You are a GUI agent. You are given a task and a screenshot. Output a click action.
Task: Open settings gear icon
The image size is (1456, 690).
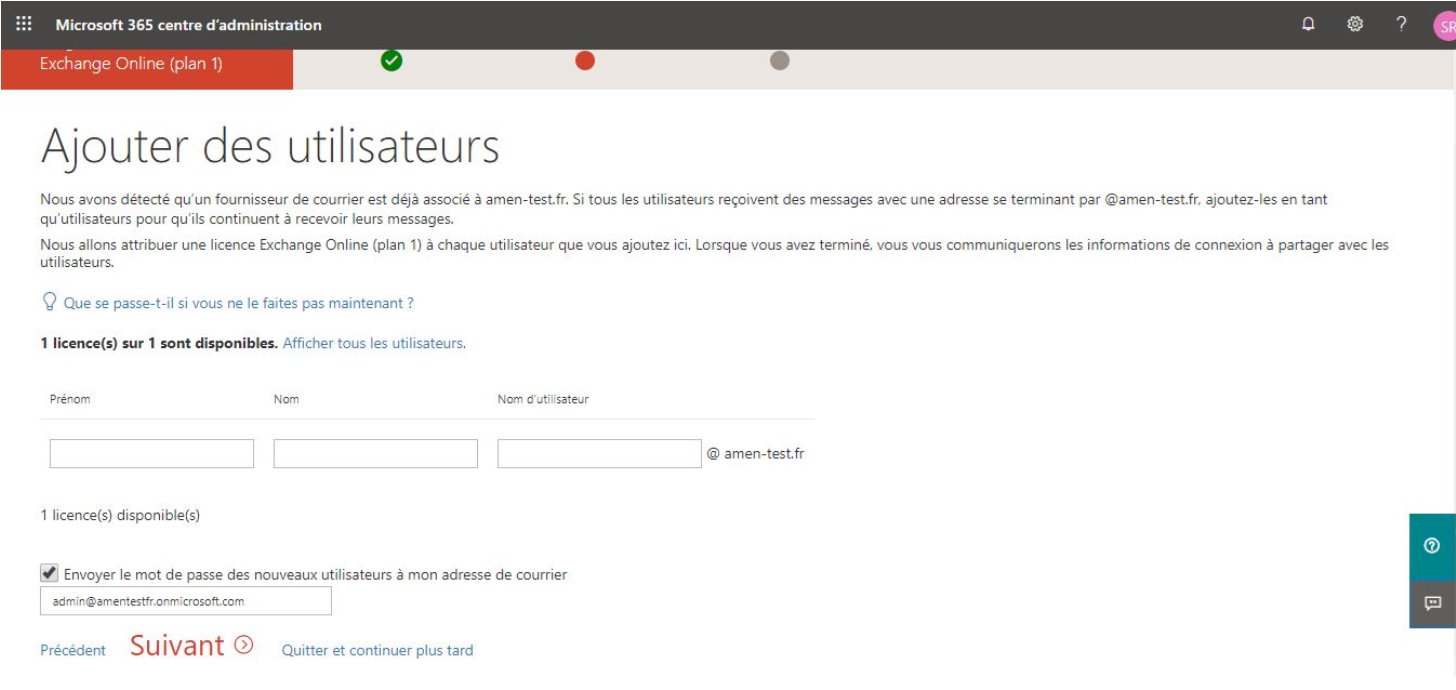tap(1355, 25)
